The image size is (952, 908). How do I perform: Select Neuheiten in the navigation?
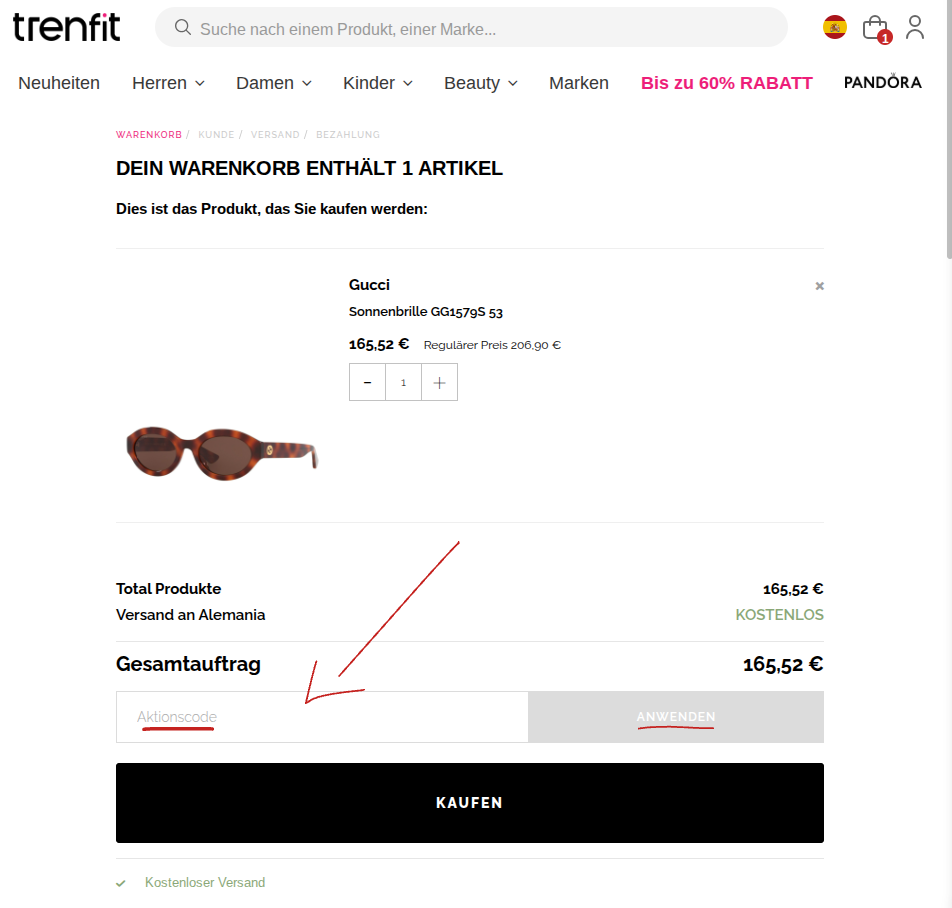59,83
